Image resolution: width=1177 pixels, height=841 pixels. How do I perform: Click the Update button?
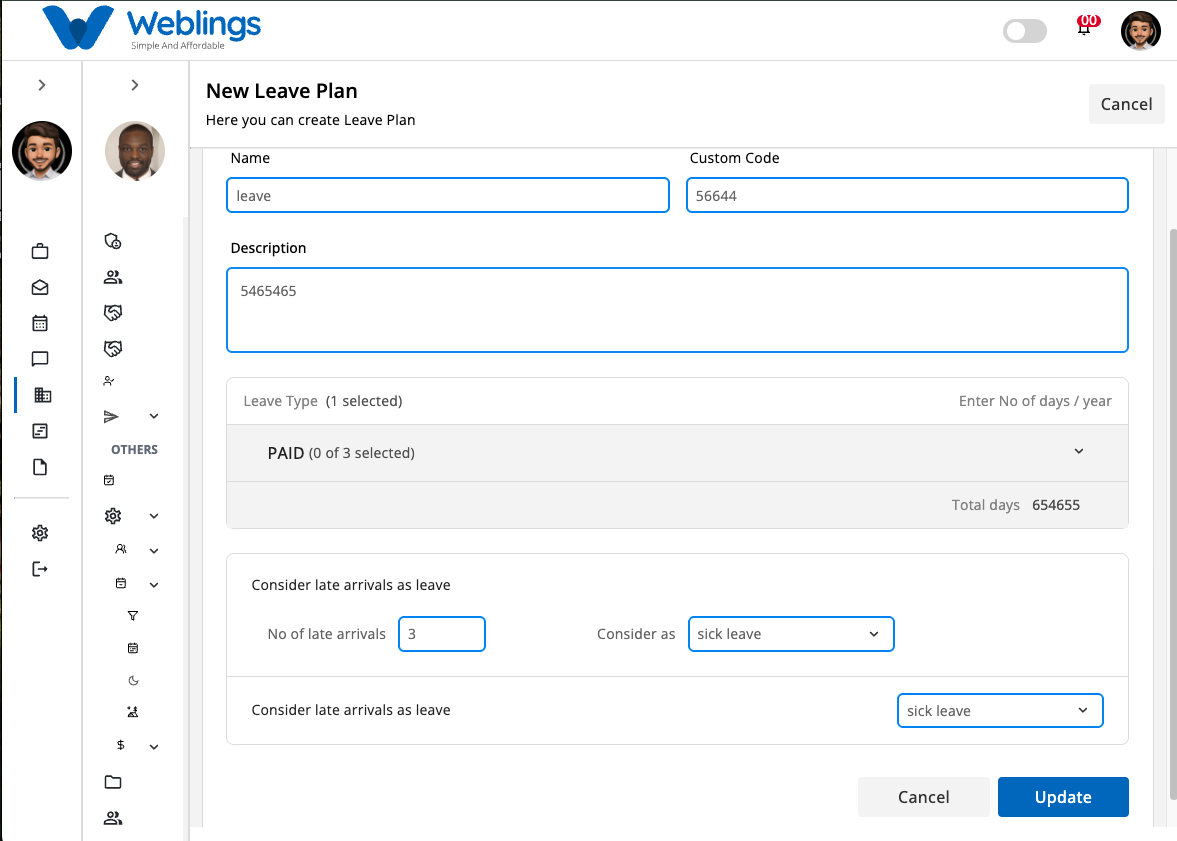[x=1063, y=797]
